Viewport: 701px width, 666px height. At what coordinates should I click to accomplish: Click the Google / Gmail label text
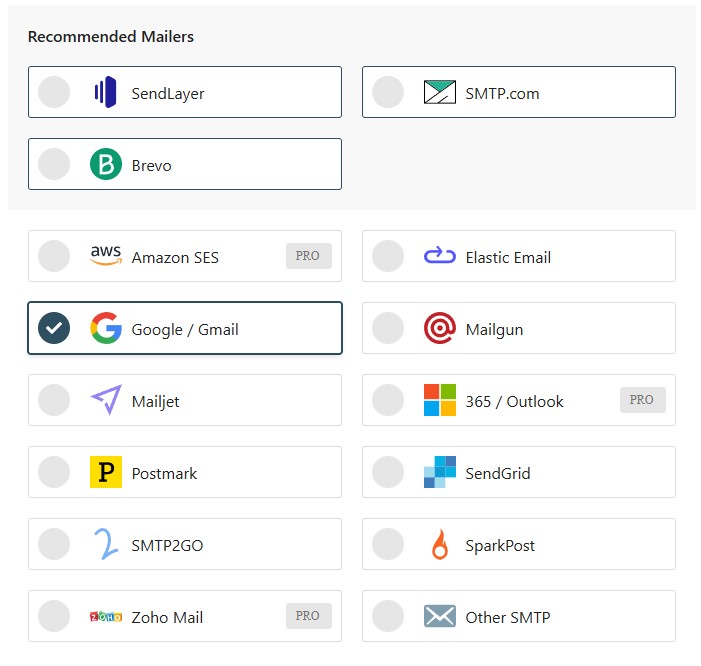coord(185,330)
